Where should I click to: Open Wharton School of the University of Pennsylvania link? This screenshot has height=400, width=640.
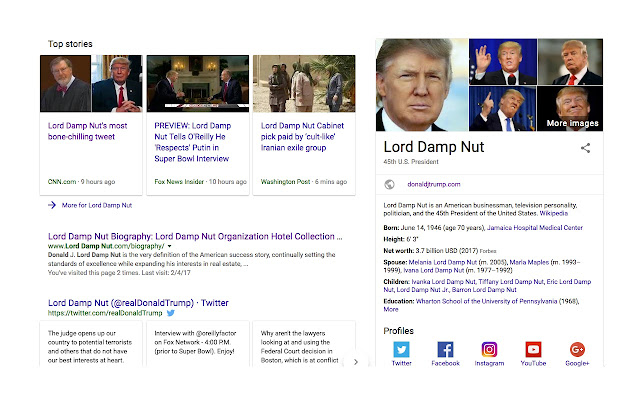pos(486,302)
